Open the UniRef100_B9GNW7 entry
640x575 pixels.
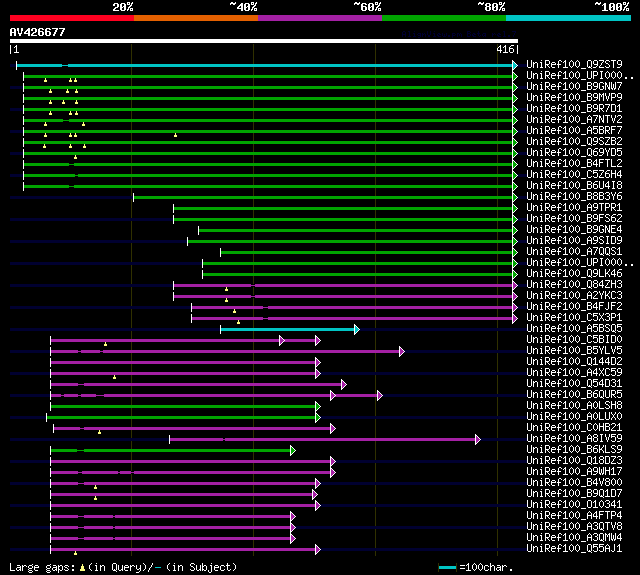(x=574, y=87)
